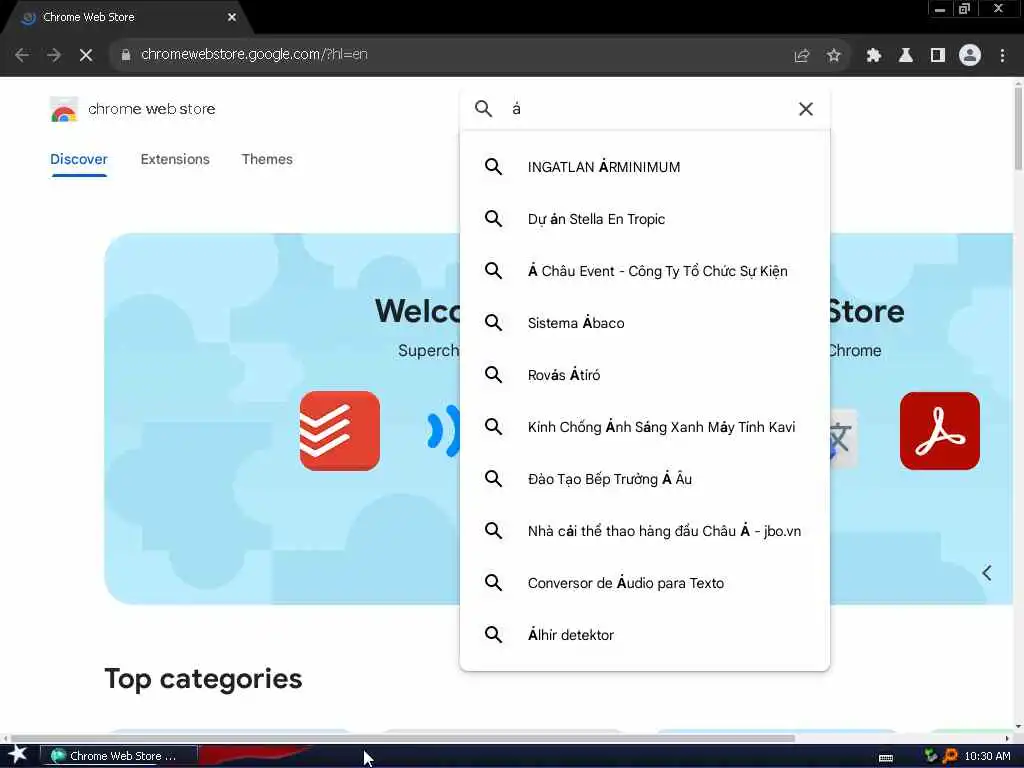Open the taskbar start star button
Screen dimensions: 1024x768
(18, 756)
